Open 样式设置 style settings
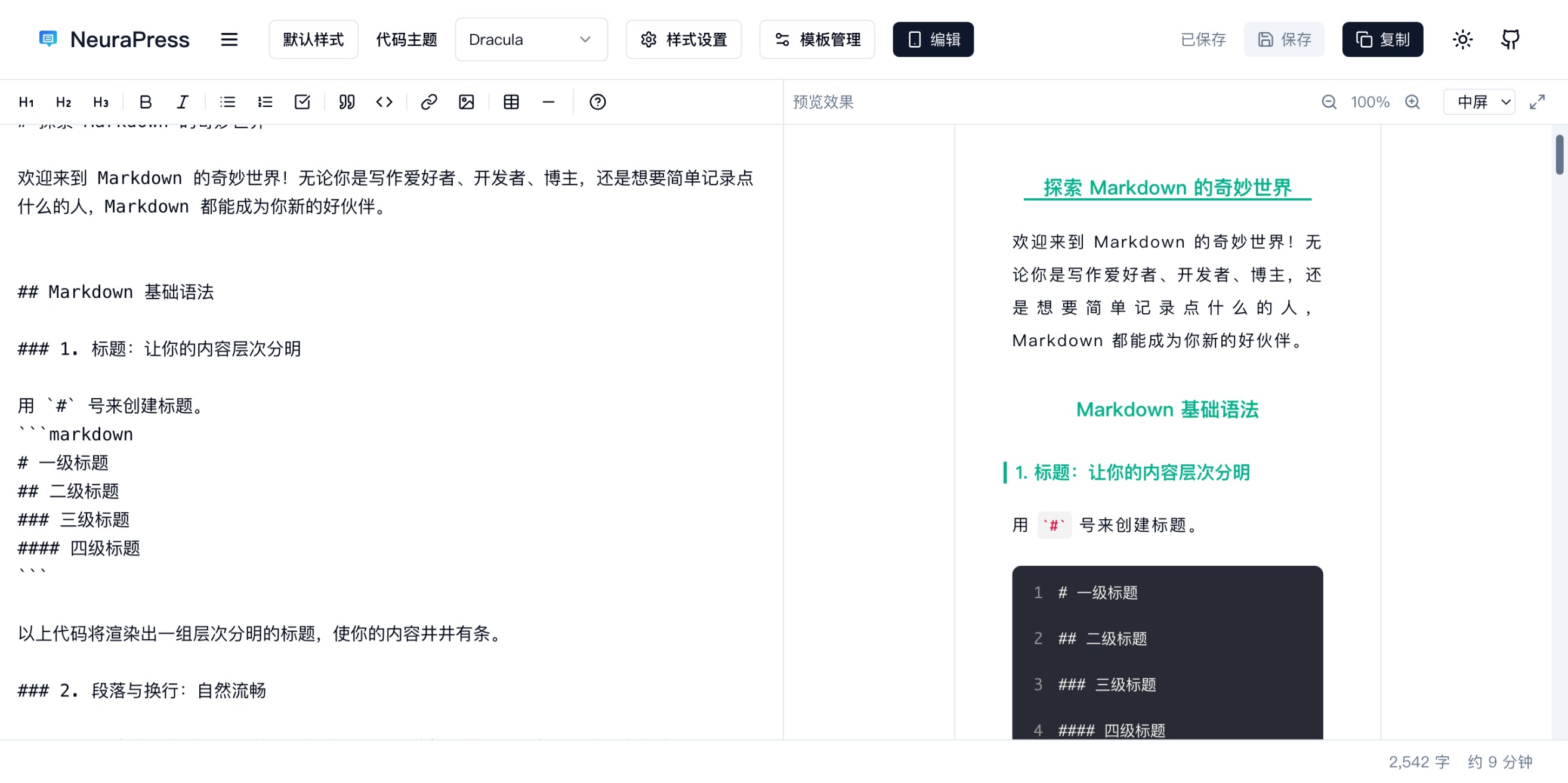 684,39
